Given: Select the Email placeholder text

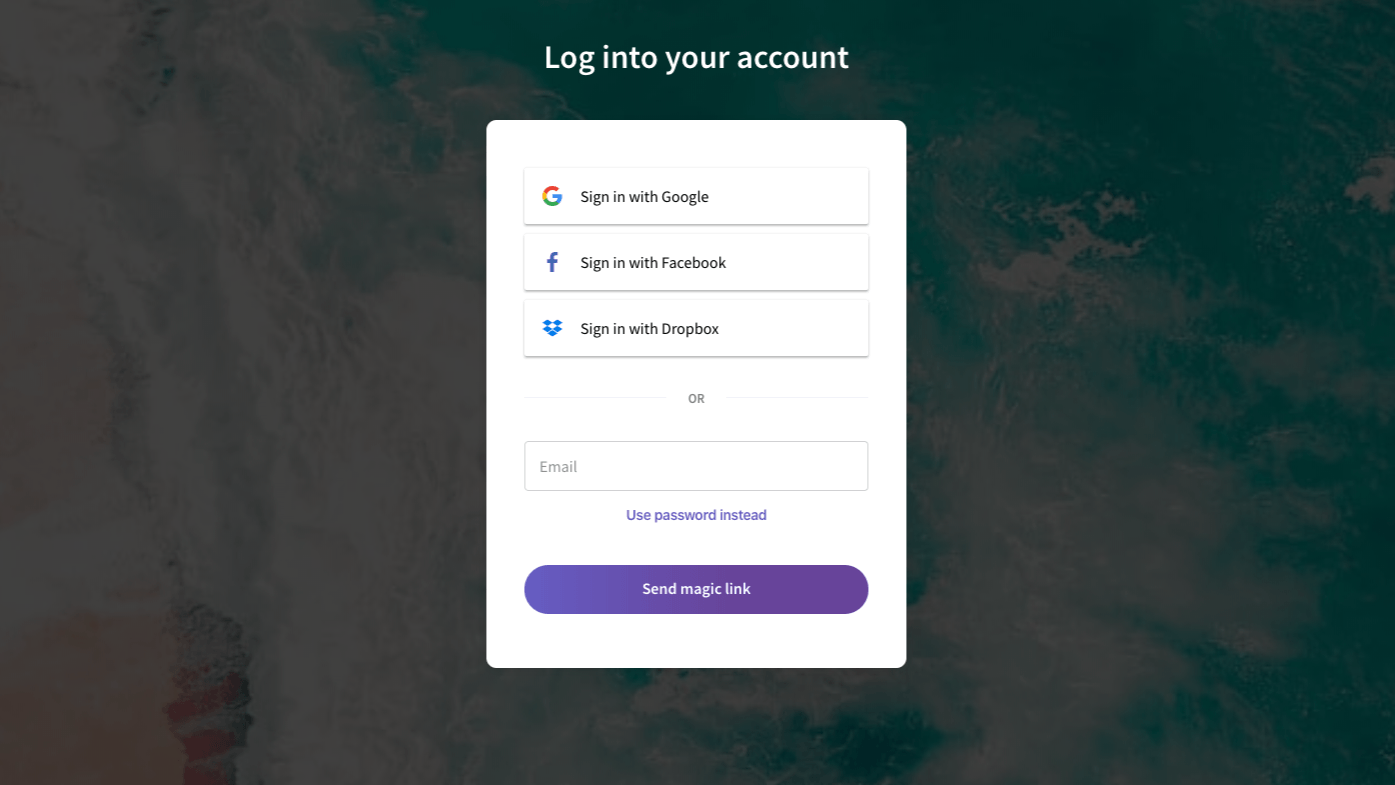Looking at the screenshot, I should 558,466.
